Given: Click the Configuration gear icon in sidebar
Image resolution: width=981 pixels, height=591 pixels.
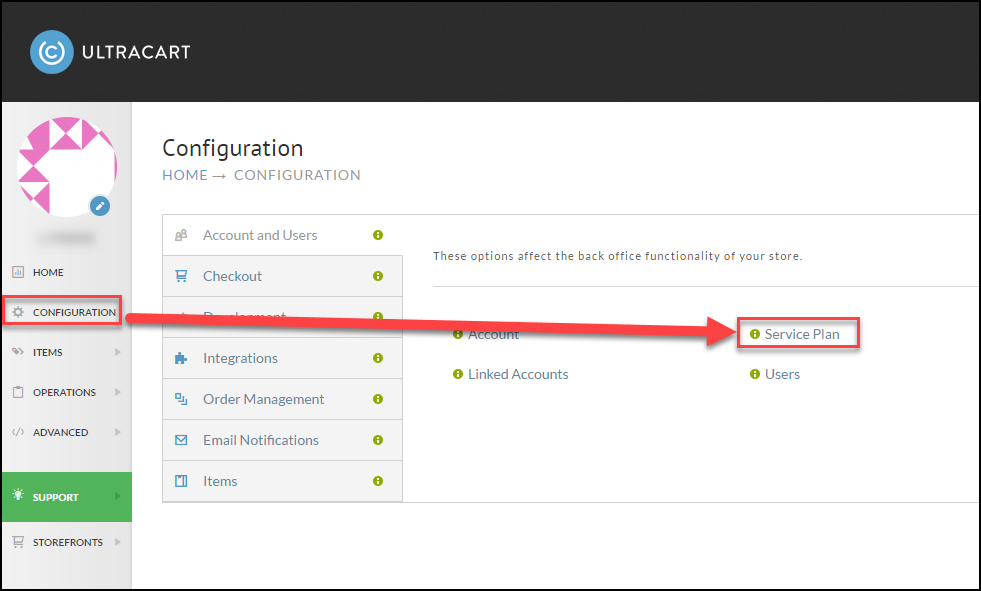Looking at the screenshot, I should (x=18, y=311).
